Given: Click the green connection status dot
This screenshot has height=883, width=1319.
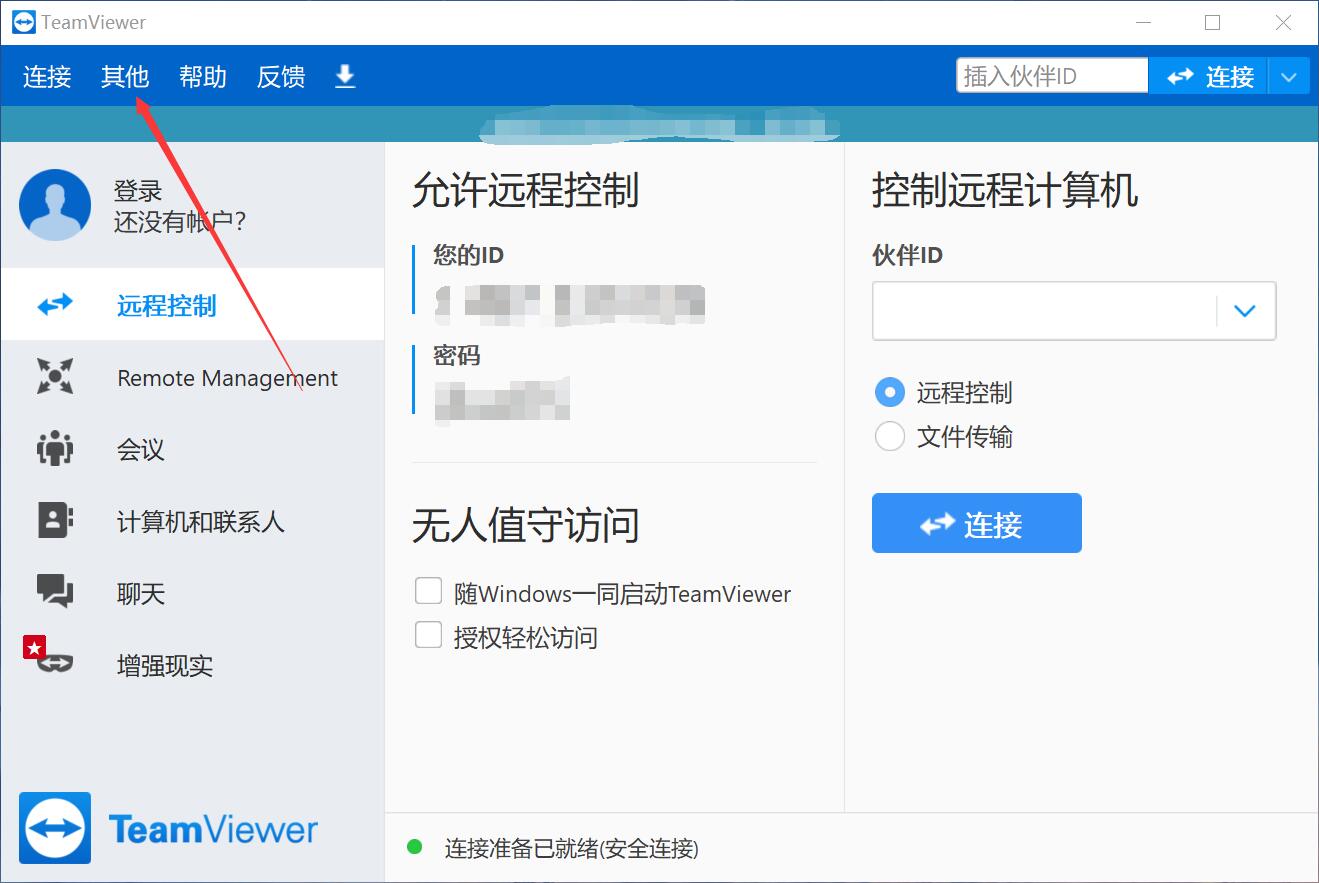Looking at the screenshot, I should (x=415, y=848).
